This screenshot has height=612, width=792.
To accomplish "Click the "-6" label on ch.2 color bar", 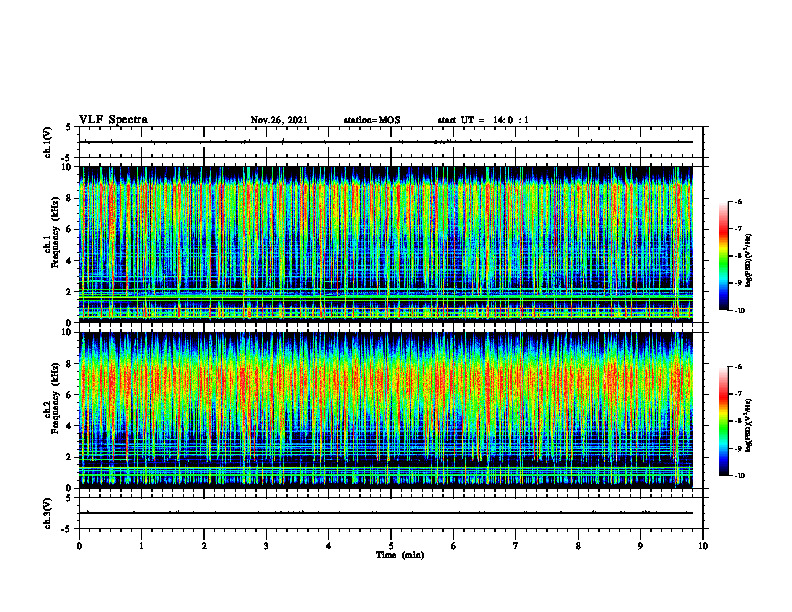I will coord(738,367).
